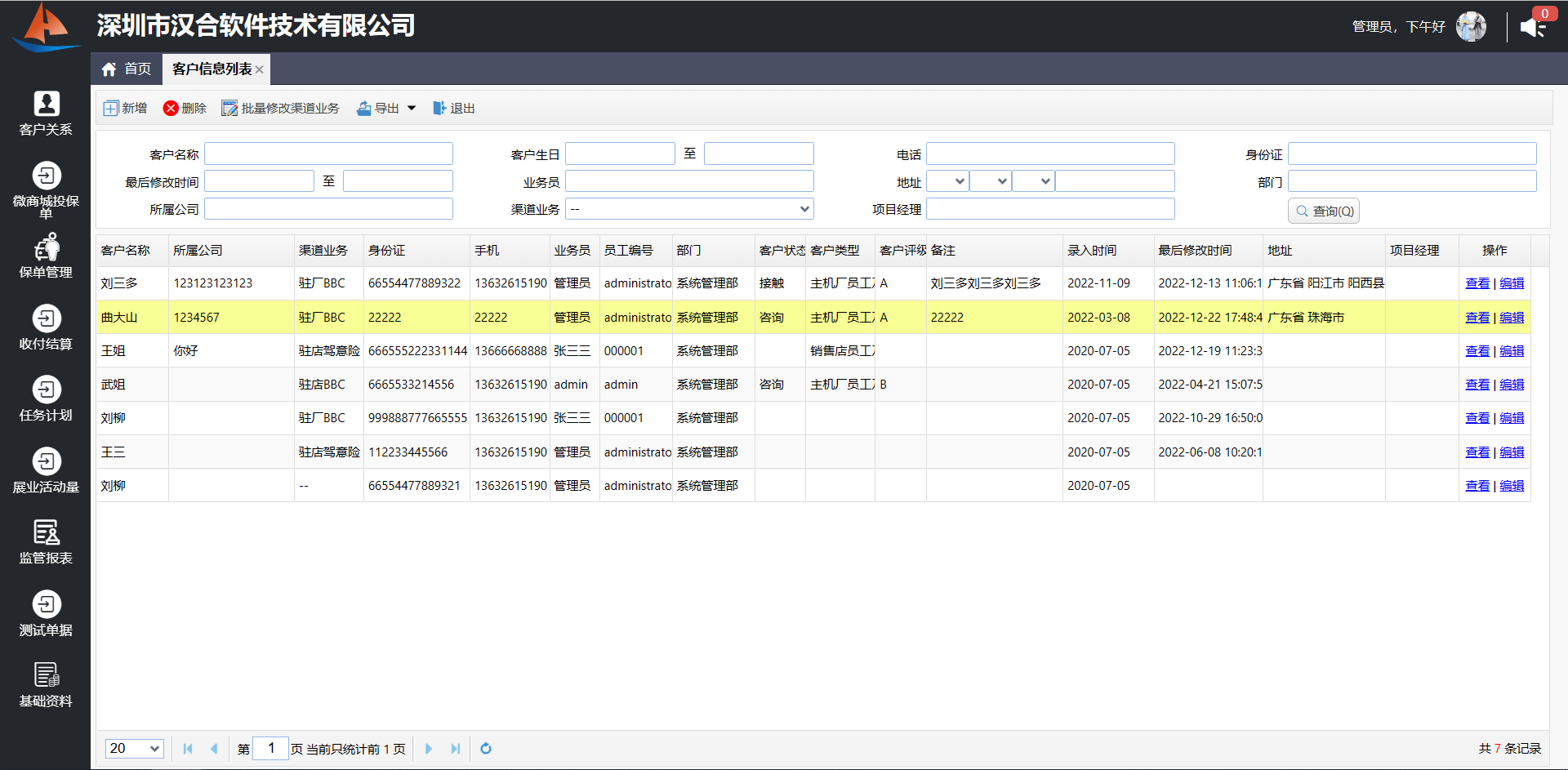Go to the last page via pagination
Screen dimensions: 1568x770
click(x=456, y=749)
